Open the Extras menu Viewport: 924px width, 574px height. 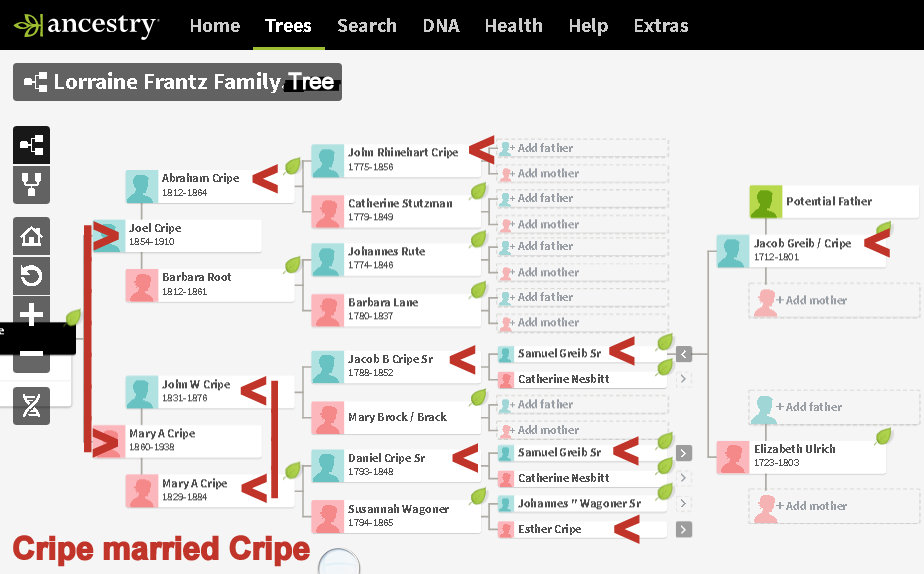(661, 26)
